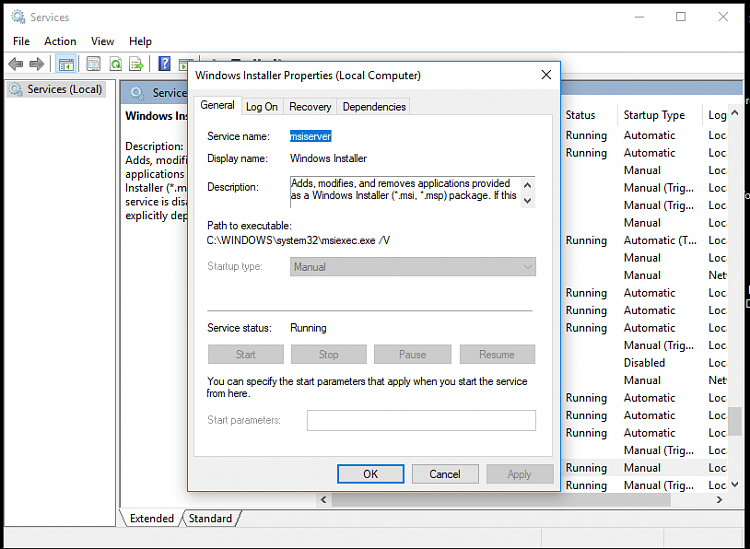750x549 pixels.
Task: Sort by the Startup Type column header
Action: 654,115
